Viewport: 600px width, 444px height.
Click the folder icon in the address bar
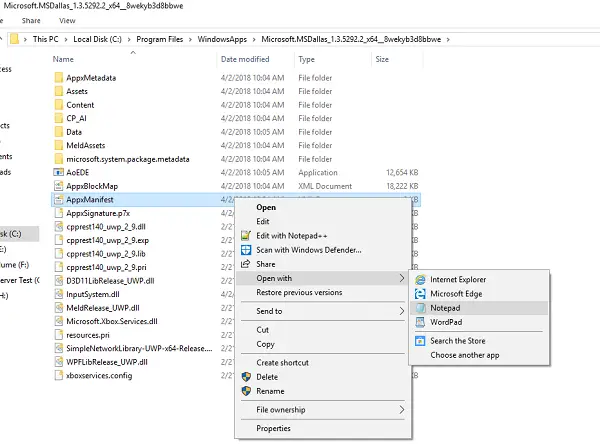14,39
